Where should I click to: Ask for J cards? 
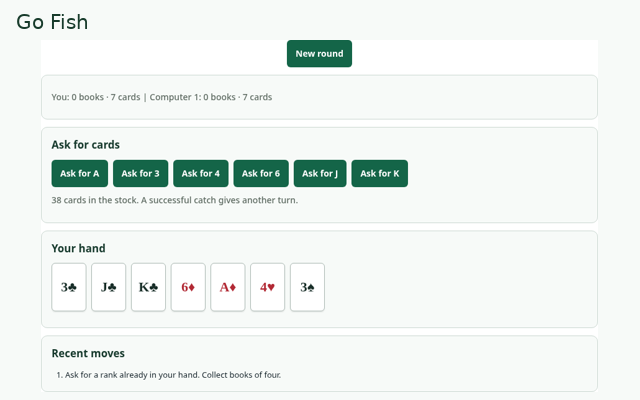point(320,173)
